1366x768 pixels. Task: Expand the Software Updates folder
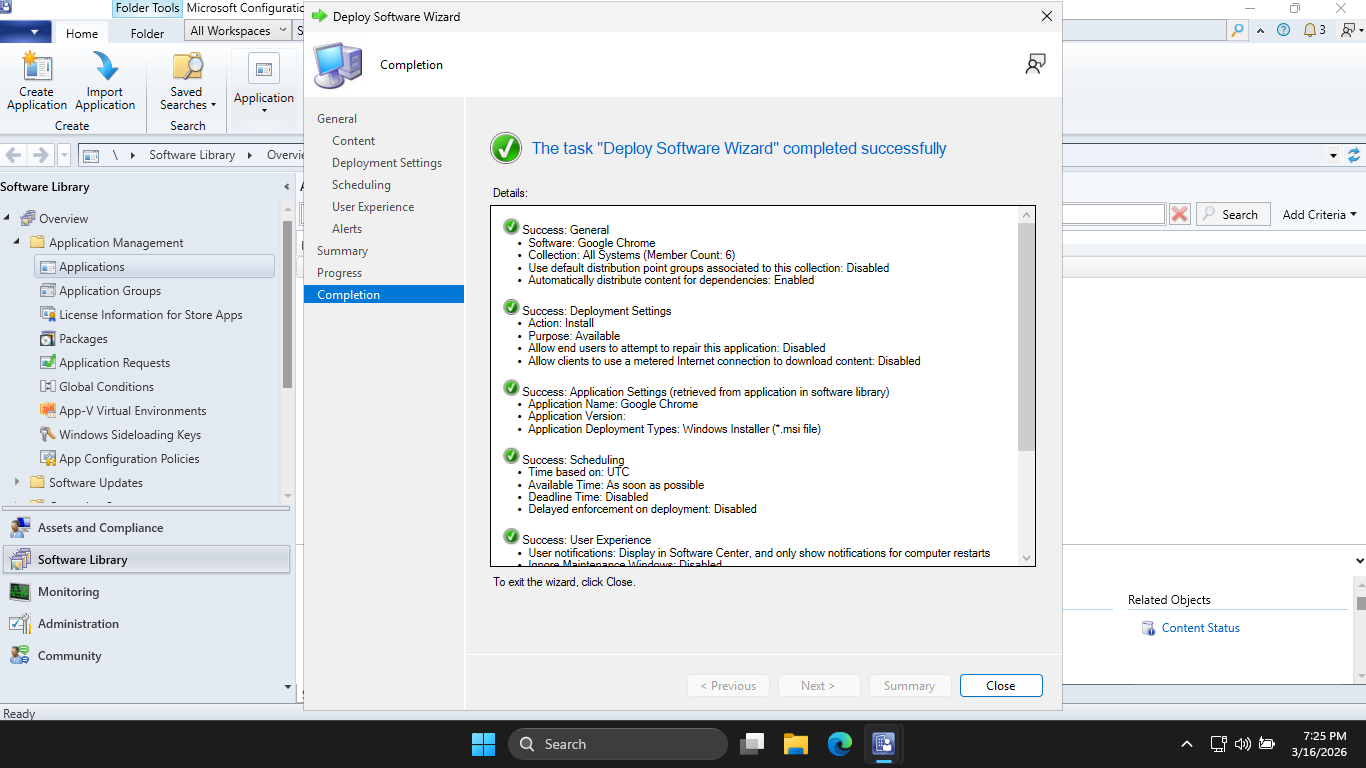click(x=17, y=483)
